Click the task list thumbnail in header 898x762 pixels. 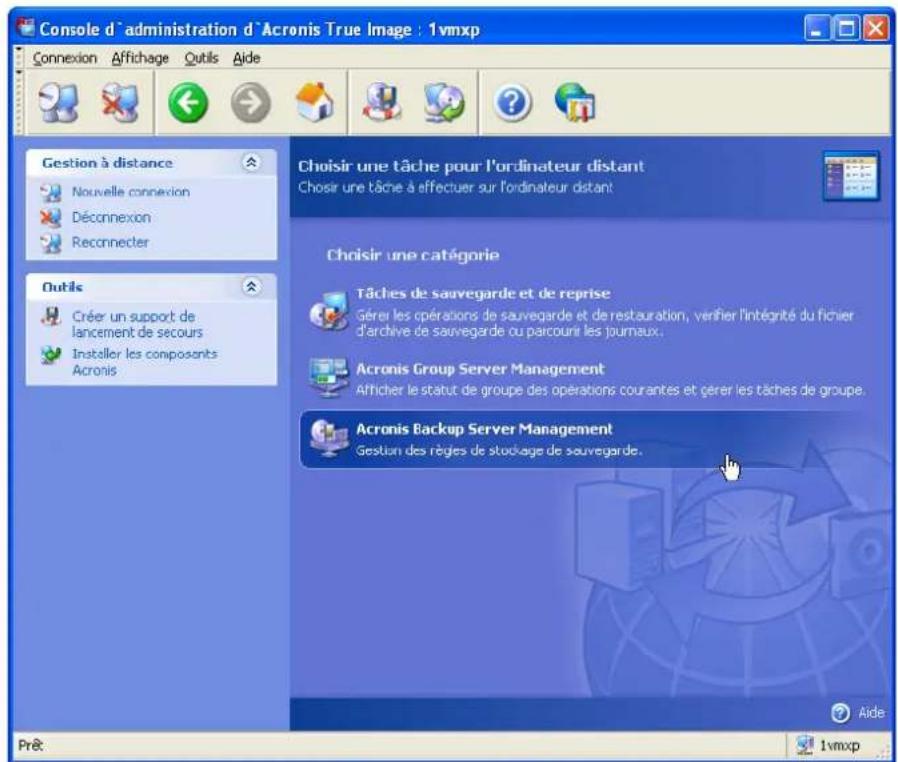point(851,176)
